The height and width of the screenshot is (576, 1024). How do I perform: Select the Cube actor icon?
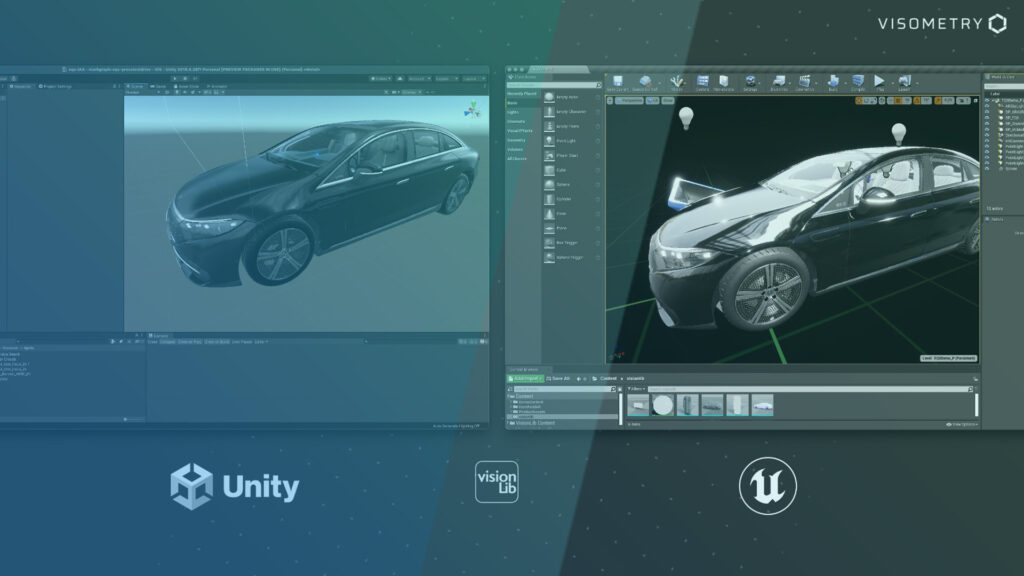[x=549, y=170]
